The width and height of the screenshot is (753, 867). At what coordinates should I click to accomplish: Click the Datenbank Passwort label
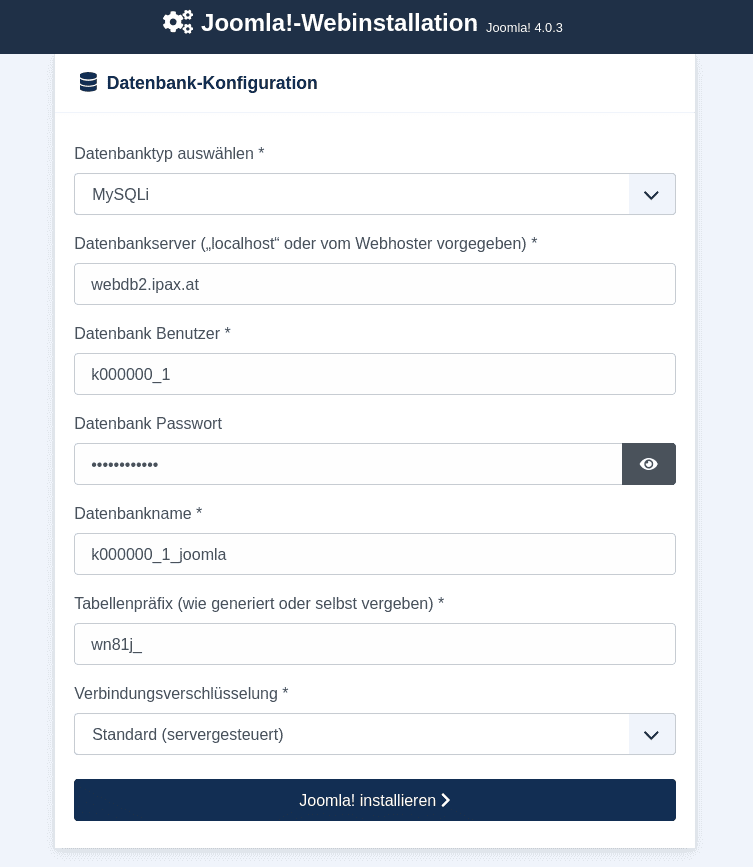coord(148,423)
